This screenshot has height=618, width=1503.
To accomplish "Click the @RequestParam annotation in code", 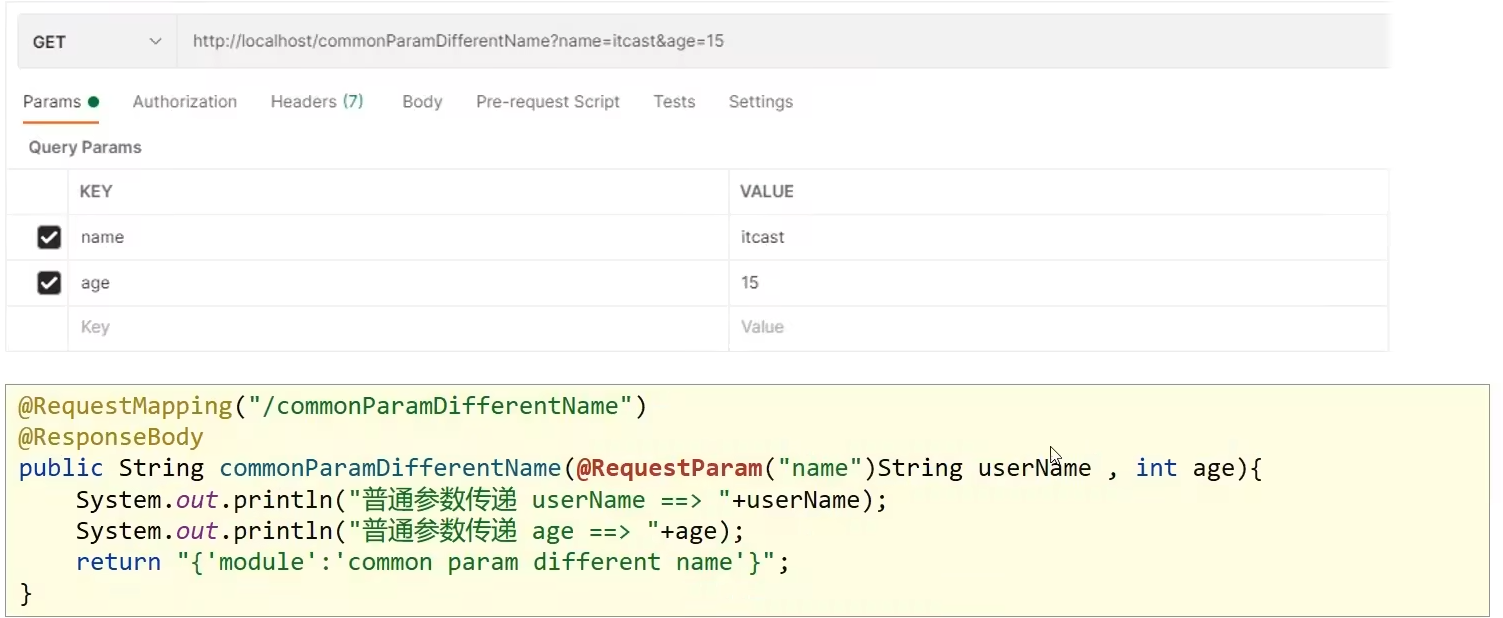I will pos(669,468).
